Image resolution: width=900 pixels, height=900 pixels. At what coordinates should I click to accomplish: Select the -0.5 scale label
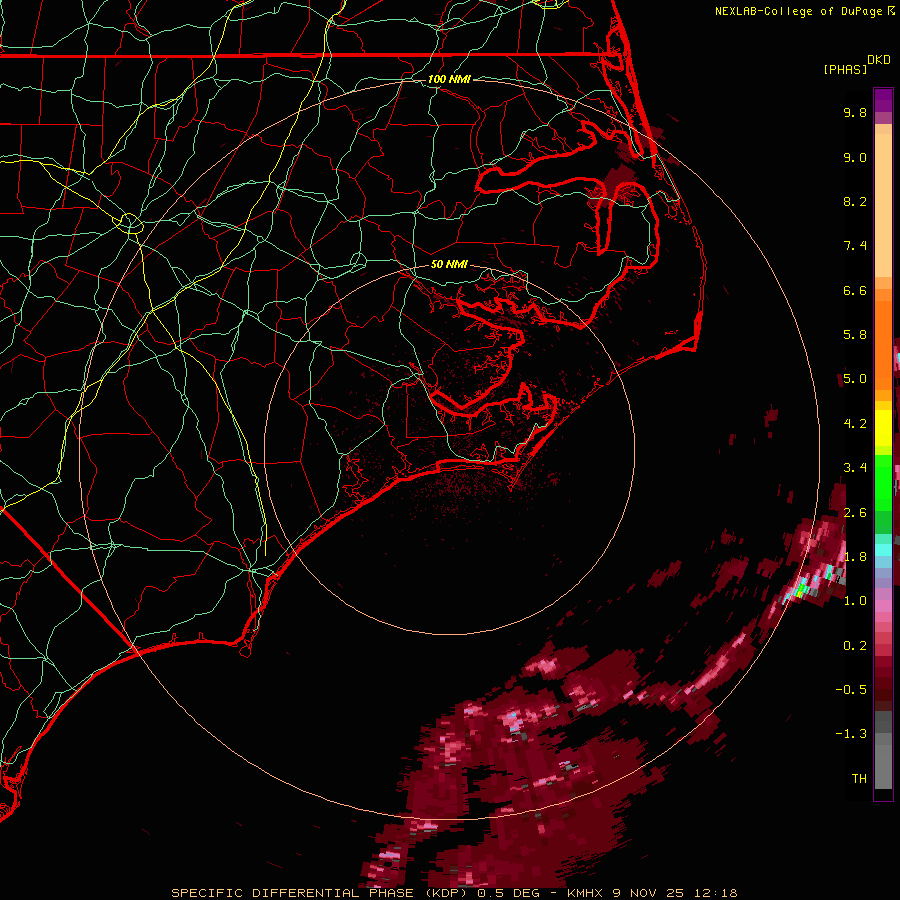851,690
